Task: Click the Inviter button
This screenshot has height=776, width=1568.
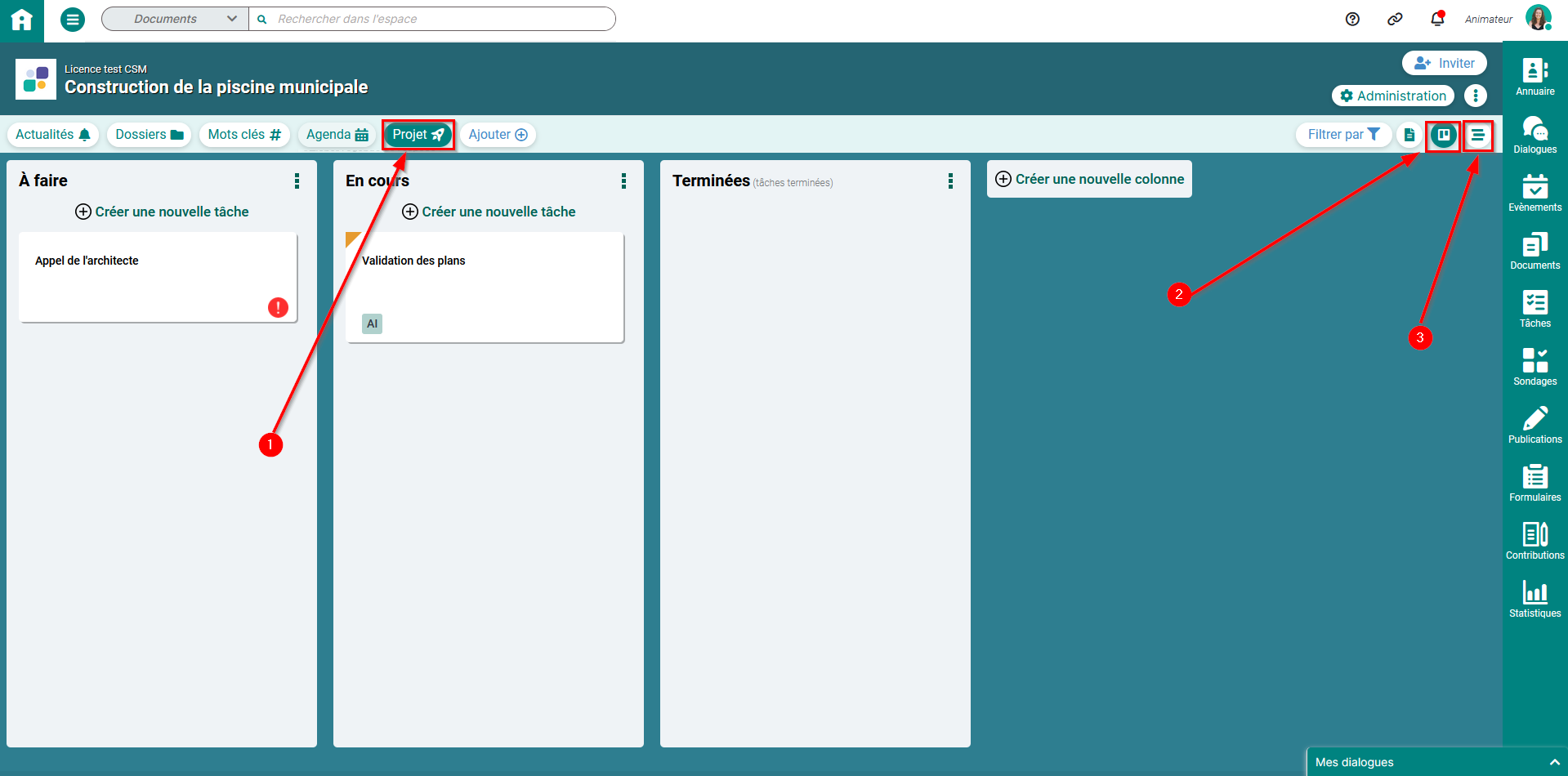Action: (1445, 63)
